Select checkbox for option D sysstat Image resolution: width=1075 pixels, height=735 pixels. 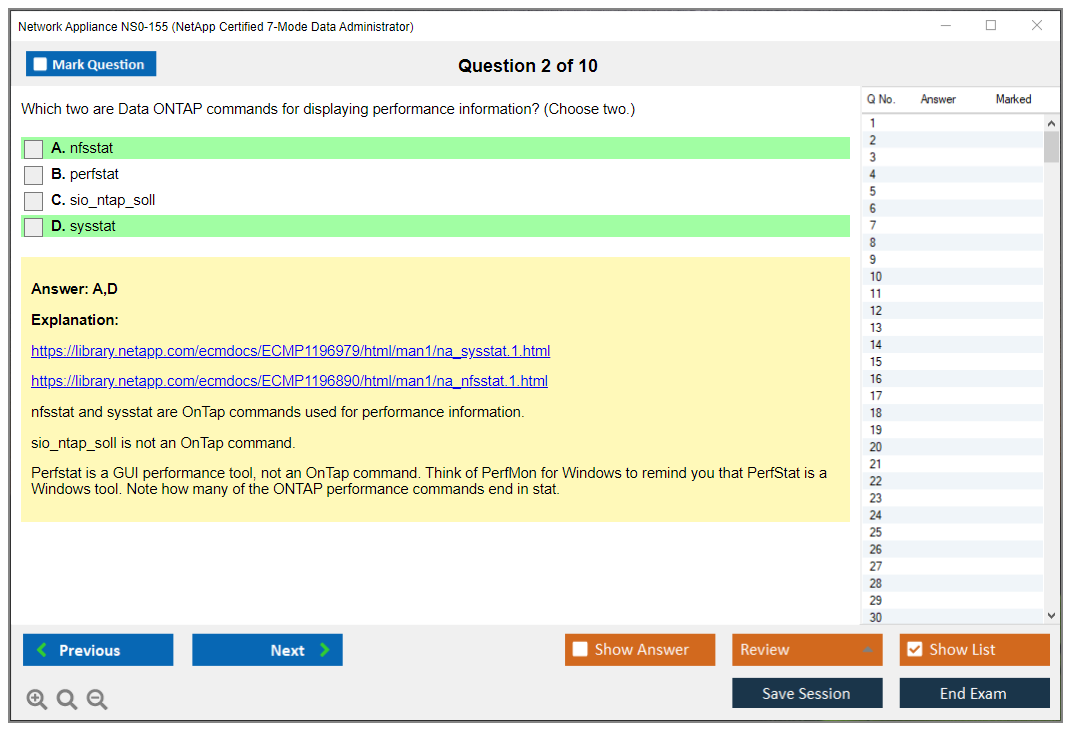[x=34, y=227]
